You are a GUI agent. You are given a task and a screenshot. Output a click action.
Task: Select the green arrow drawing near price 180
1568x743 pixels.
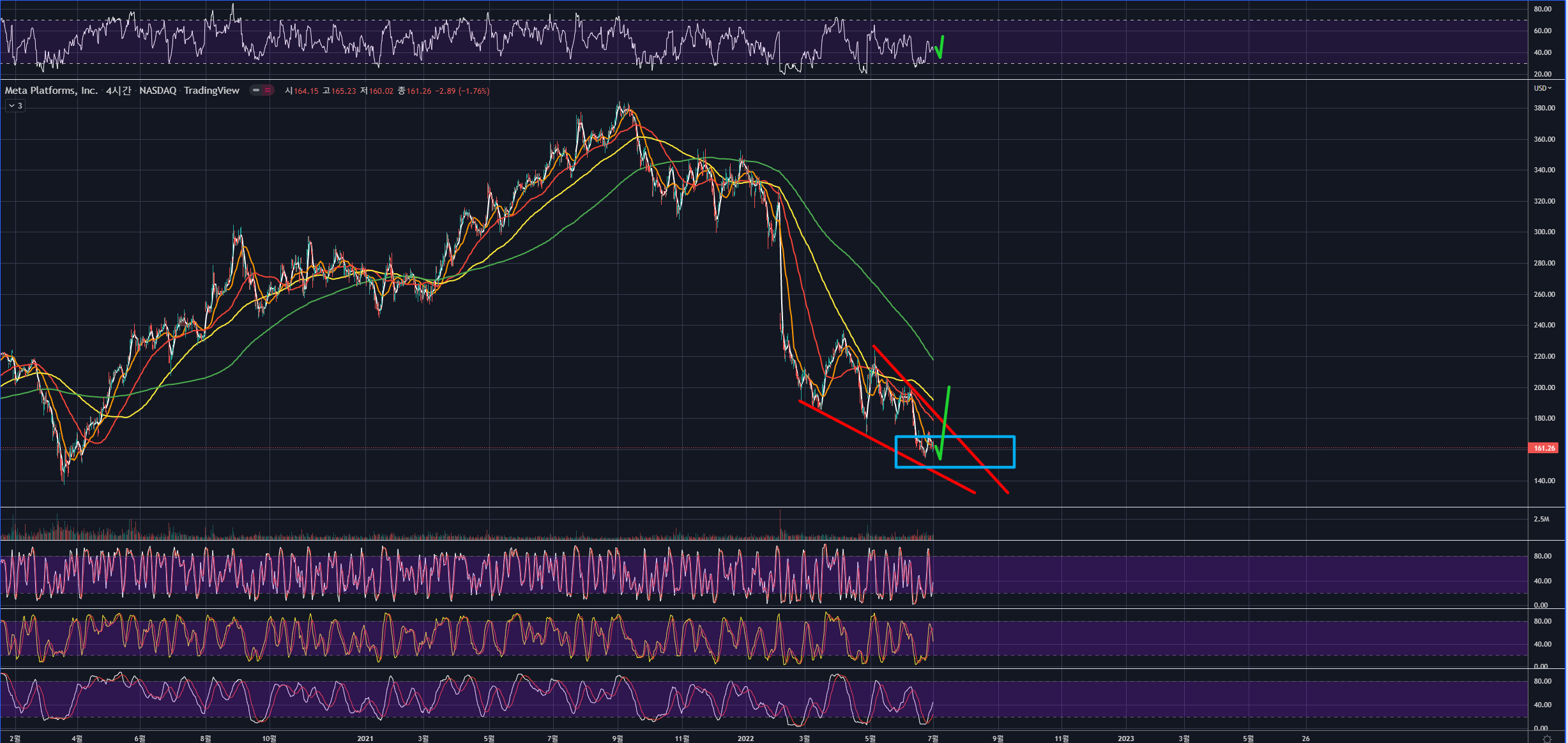946,409
